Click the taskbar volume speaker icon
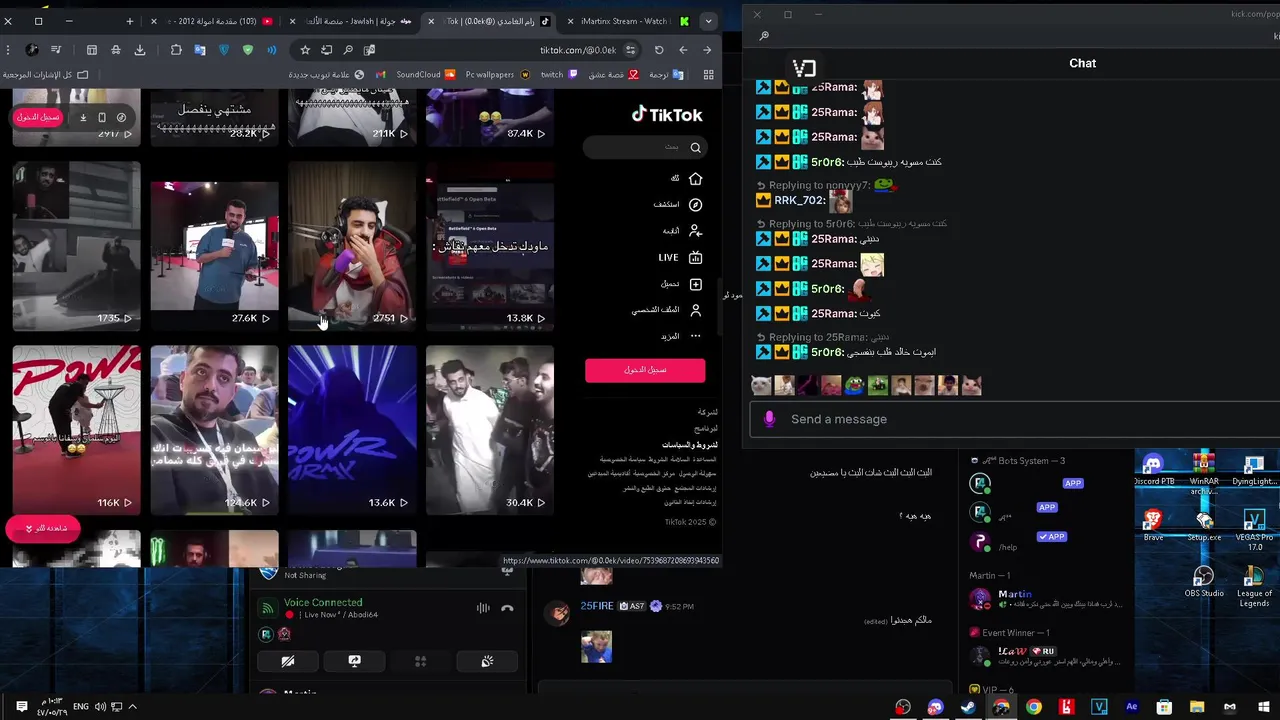 100,707
